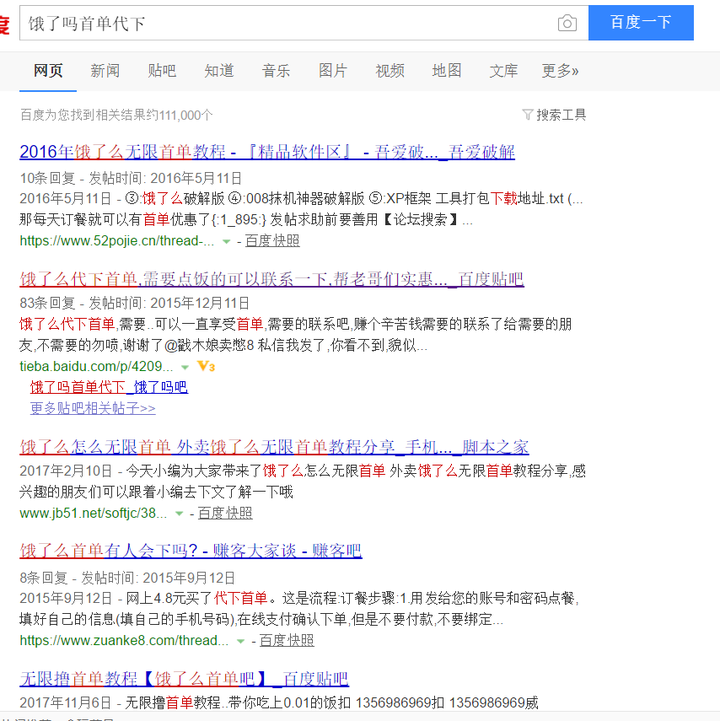Click the funnel icon beside 搜索工具
Screen dimensions: 720x721
pyautogui.click(x=527, y=114)
